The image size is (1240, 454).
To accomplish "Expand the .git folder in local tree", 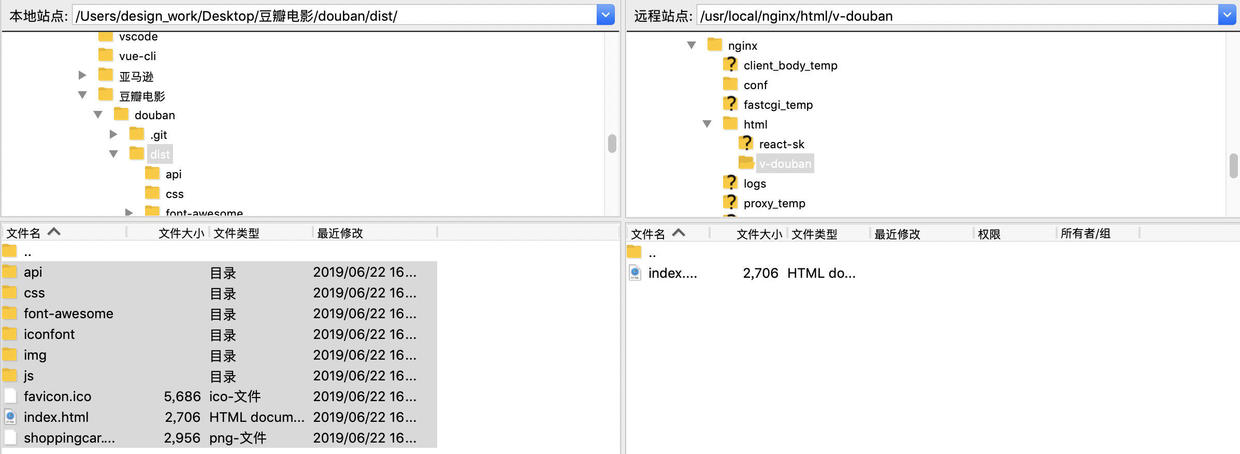I will click(114, 134).
